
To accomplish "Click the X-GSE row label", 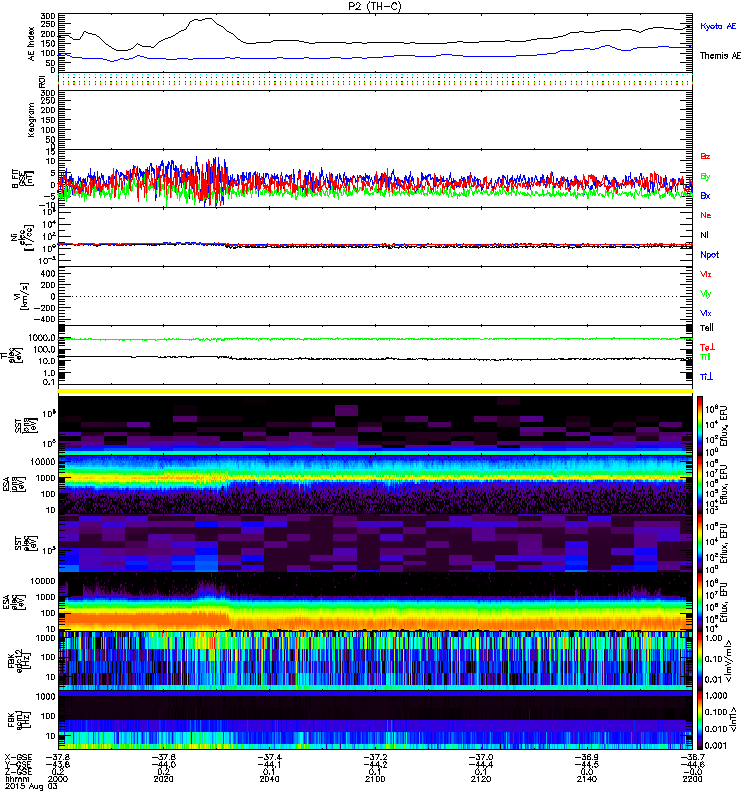I will click(x=18, y=758).
